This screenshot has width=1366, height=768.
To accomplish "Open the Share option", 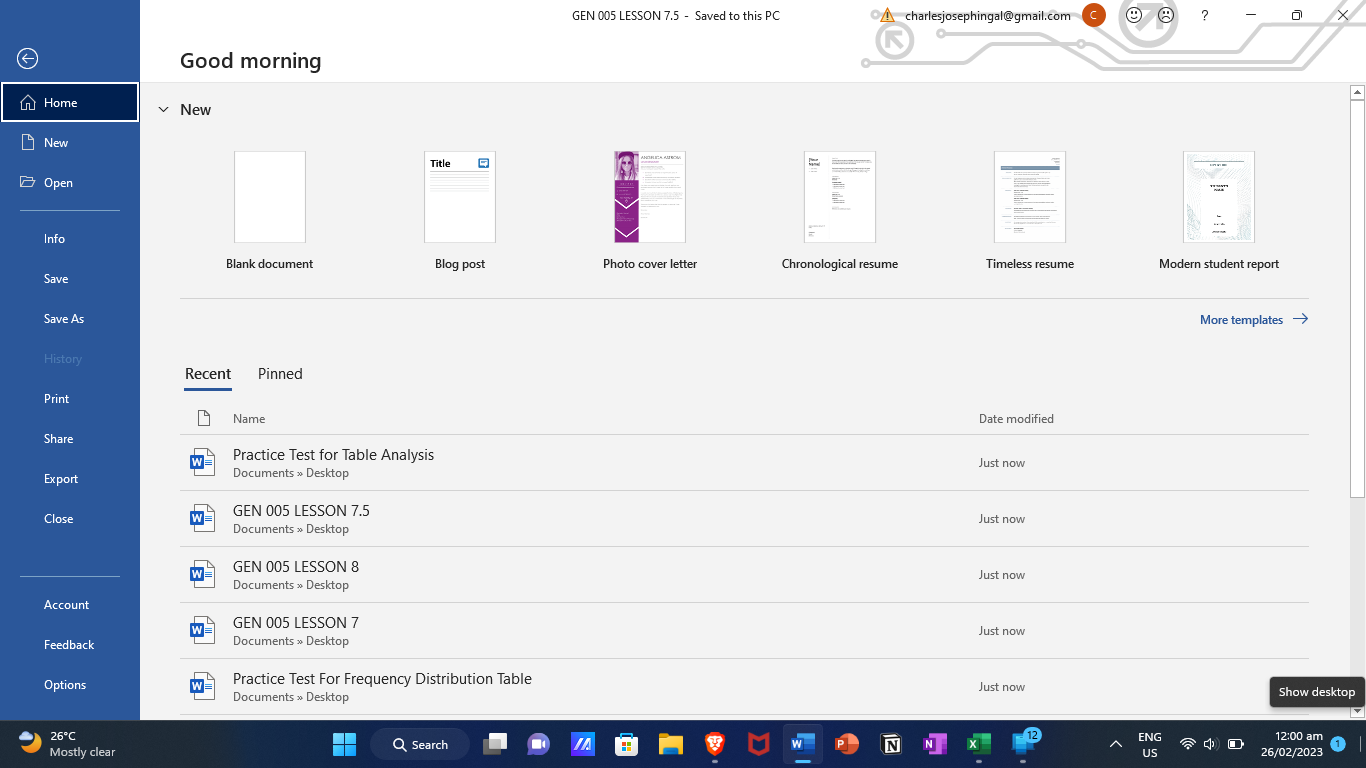I will point(70,438).
